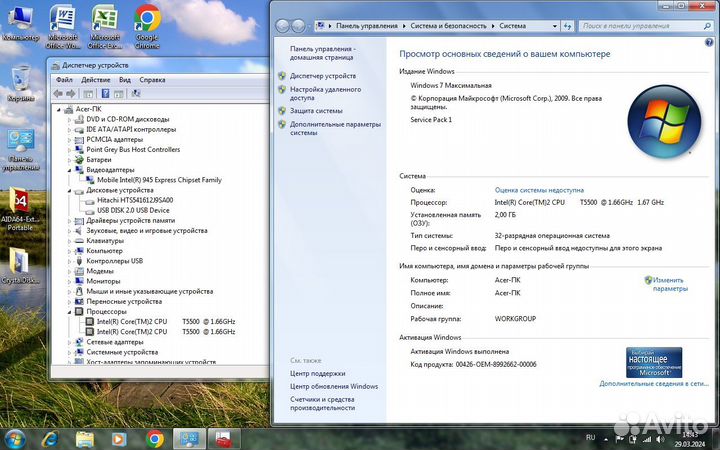Click Оценка системы недоступна link

coord(539,190)
